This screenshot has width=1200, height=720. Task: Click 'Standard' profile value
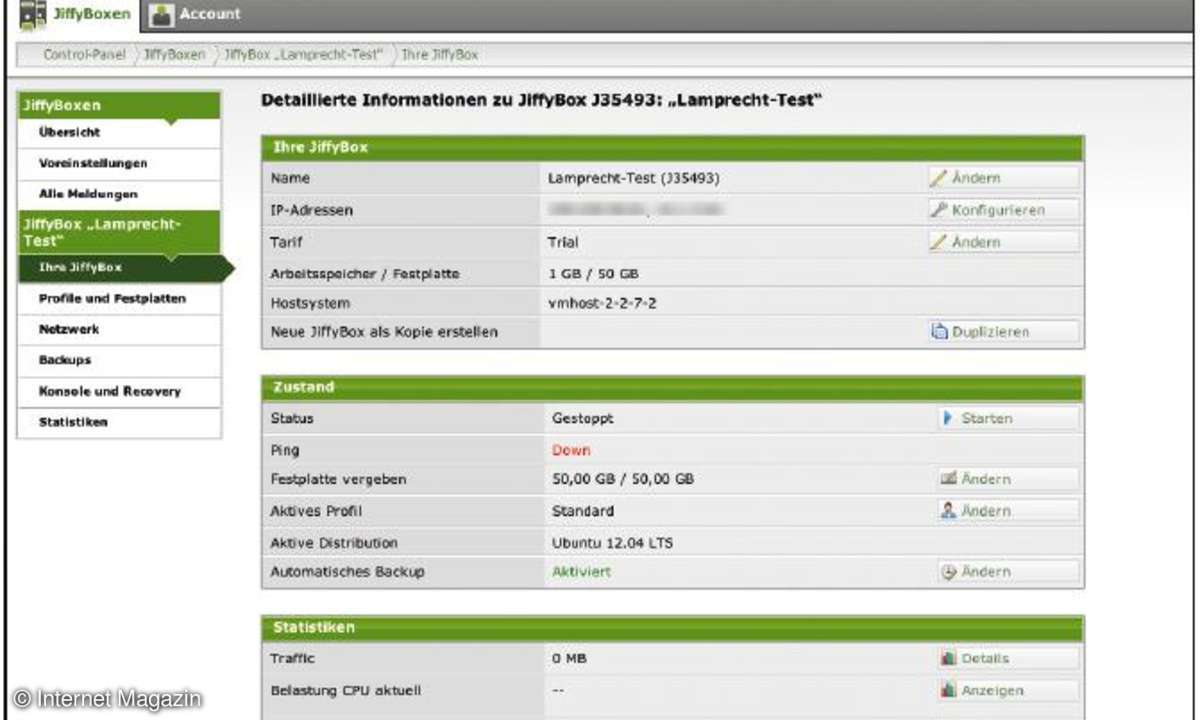click(x=583, y=511)
